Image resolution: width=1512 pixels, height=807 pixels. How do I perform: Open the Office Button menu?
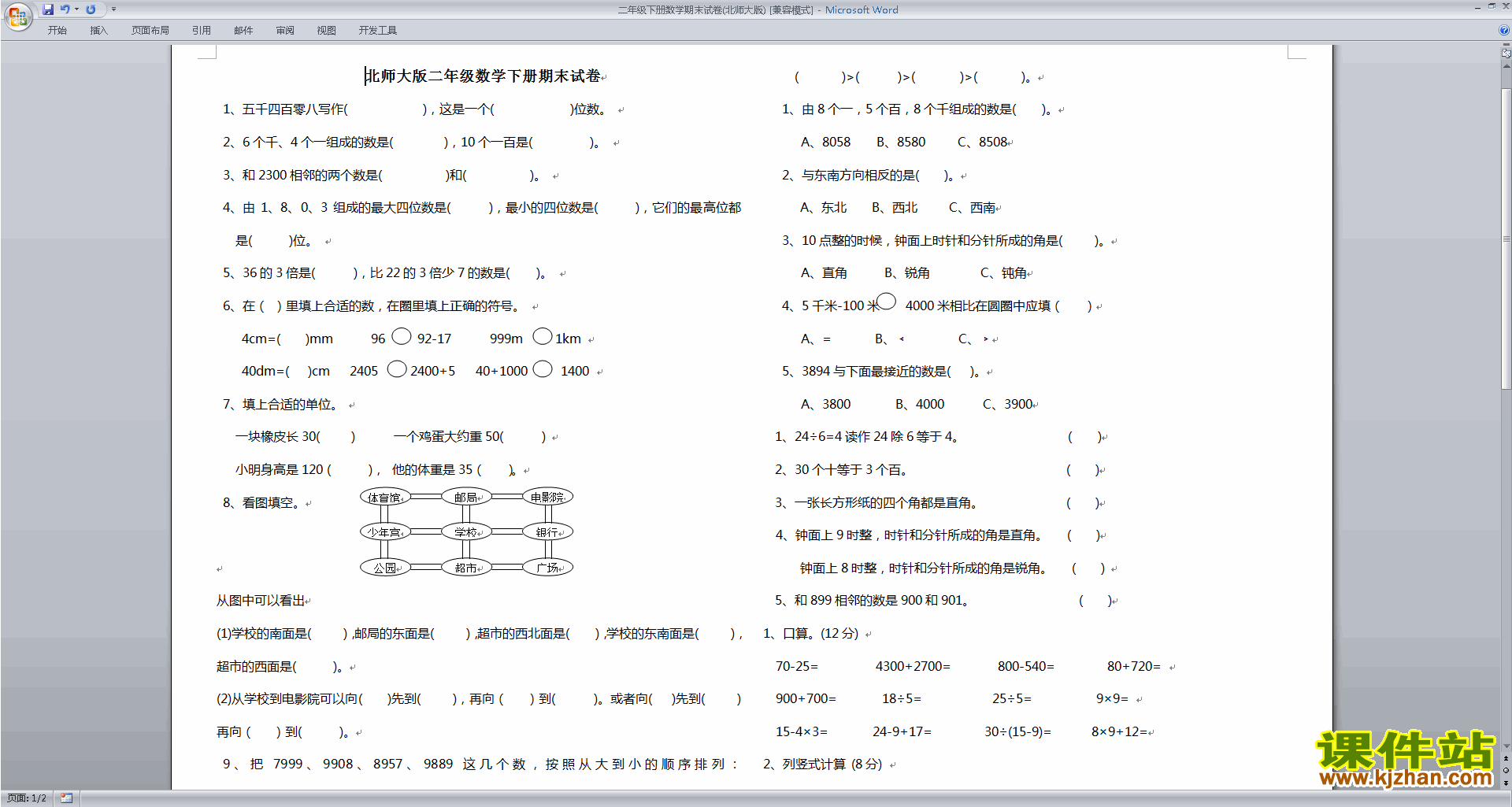pos(17,17)
